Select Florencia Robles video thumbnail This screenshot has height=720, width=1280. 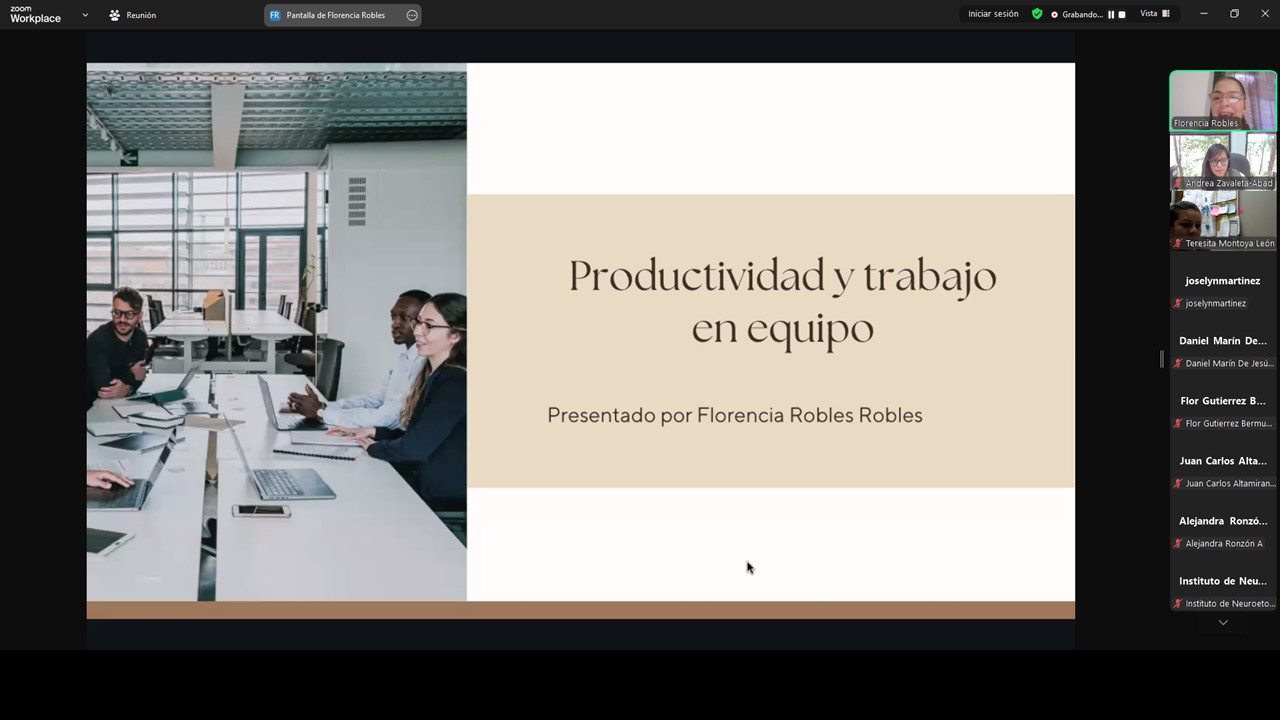1223,100
